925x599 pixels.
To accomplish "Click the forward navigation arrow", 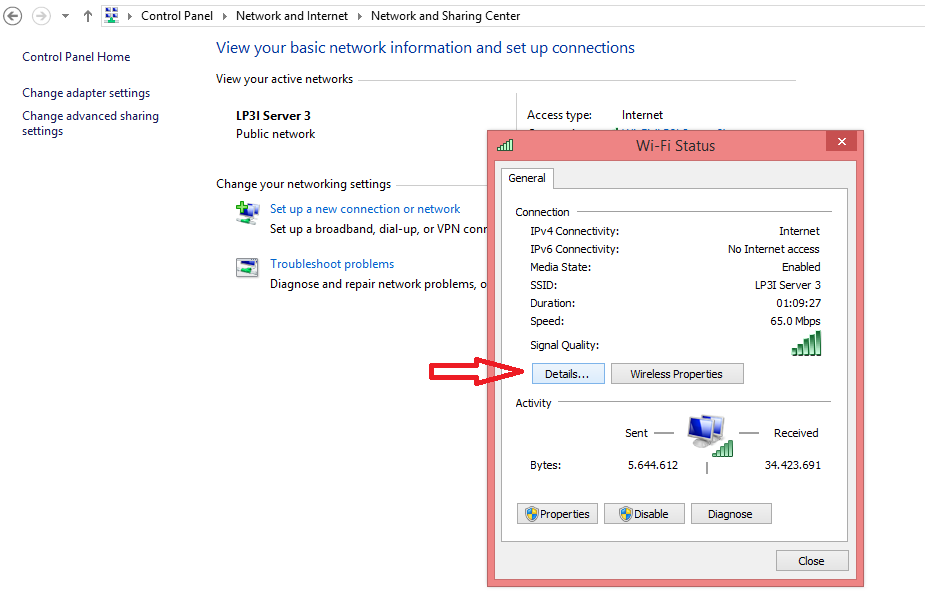I will click(41, 16).
